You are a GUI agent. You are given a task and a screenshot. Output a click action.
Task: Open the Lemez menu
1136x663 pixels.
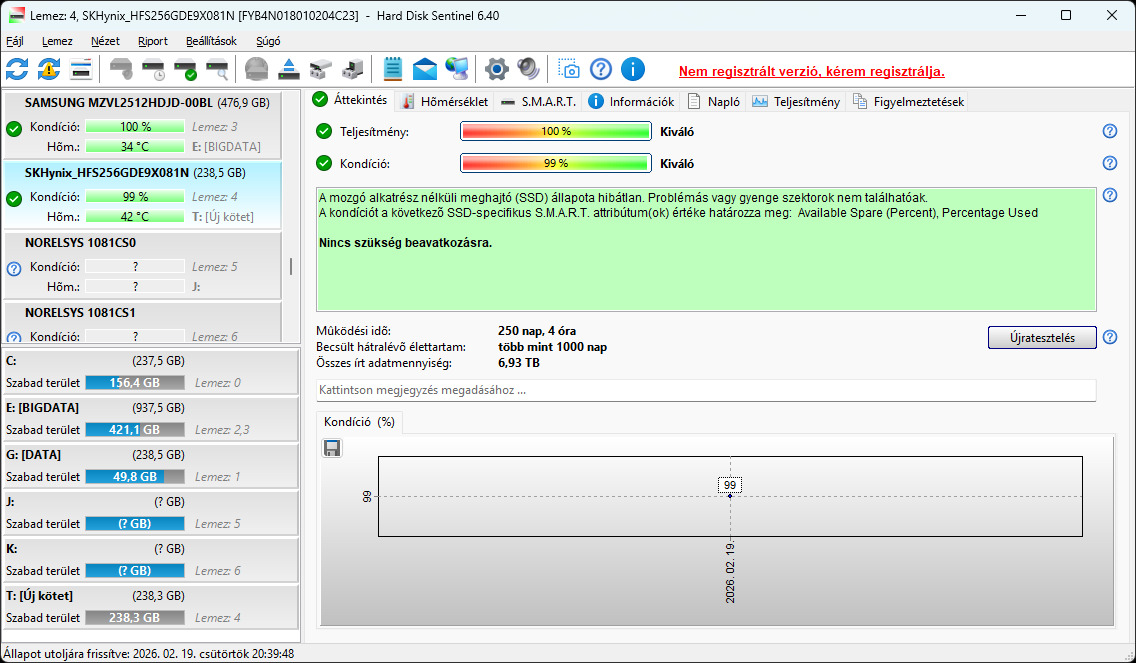click(57, 41)
